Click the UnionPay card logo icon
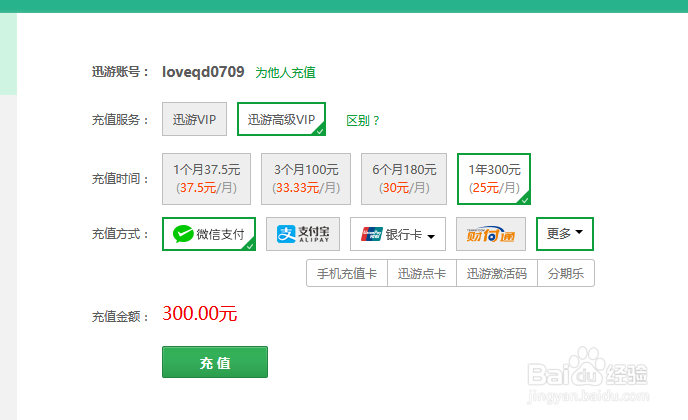 pyautogui.click(x=372, y=234)
